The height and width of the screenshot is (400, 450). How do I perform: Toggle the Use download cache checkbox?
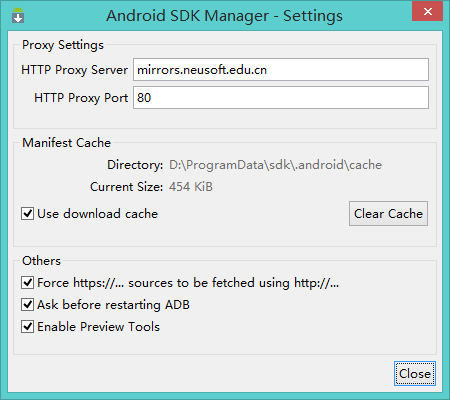coord(27,214)
